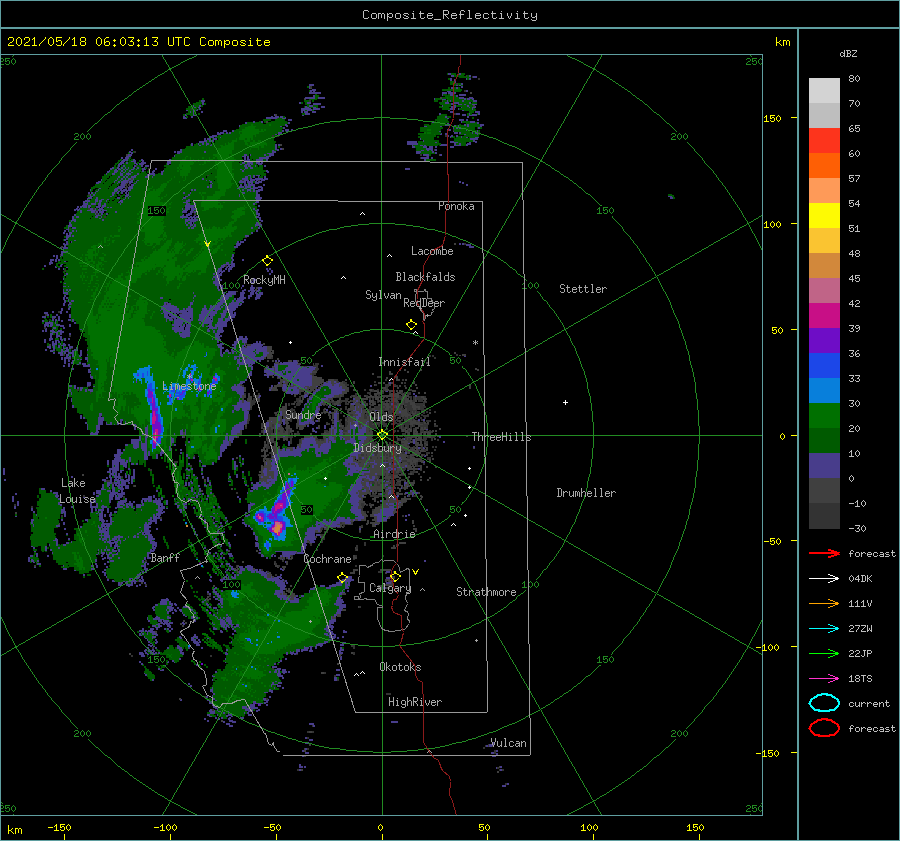Click the Vulcan town label

click(x=509, y=743)
